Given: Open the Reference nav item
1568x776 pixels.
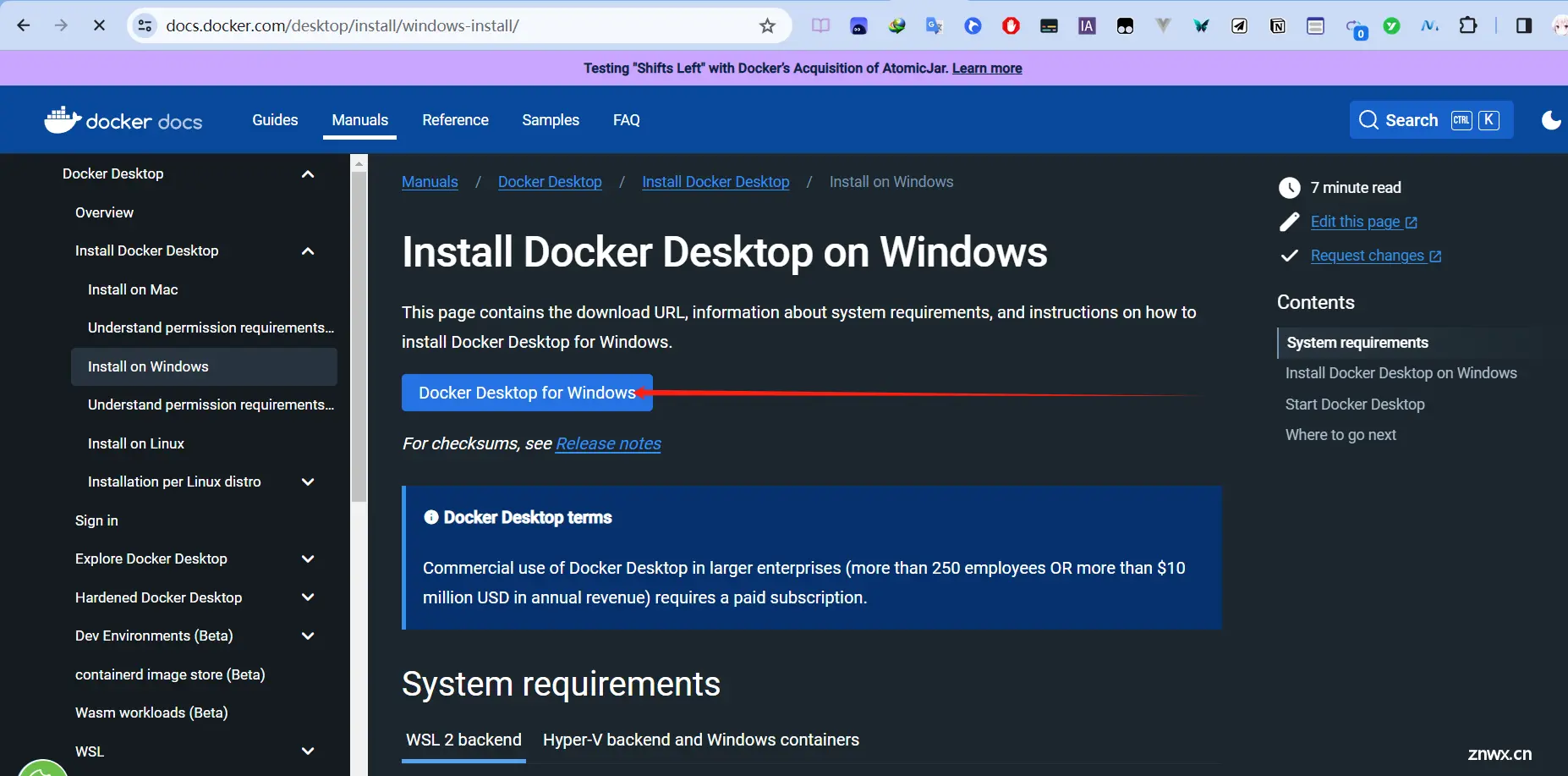Looking at the screenshot, I should point(455,120).
